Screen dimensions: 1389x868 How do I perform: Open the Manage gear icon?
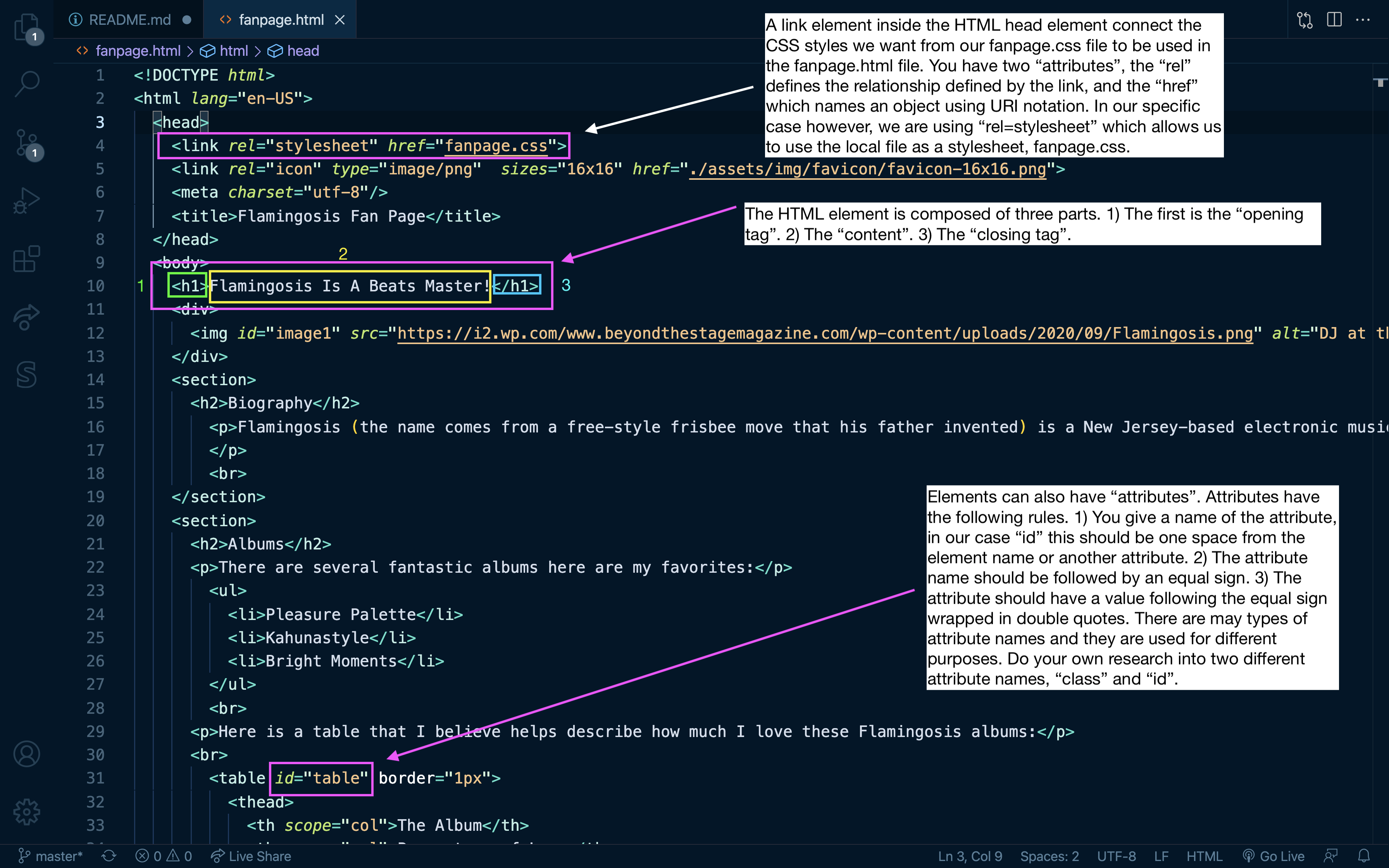coord(26,812)
